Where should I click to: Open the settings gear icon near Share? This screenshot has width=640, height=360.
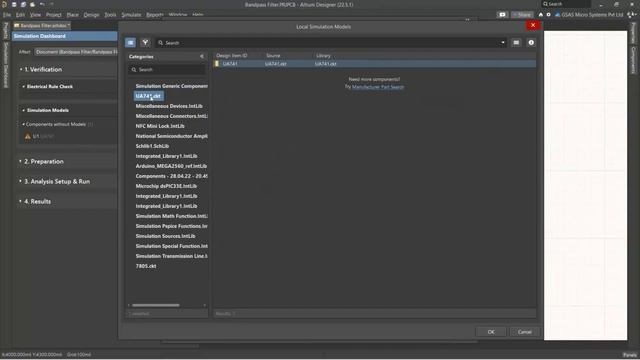549,15
